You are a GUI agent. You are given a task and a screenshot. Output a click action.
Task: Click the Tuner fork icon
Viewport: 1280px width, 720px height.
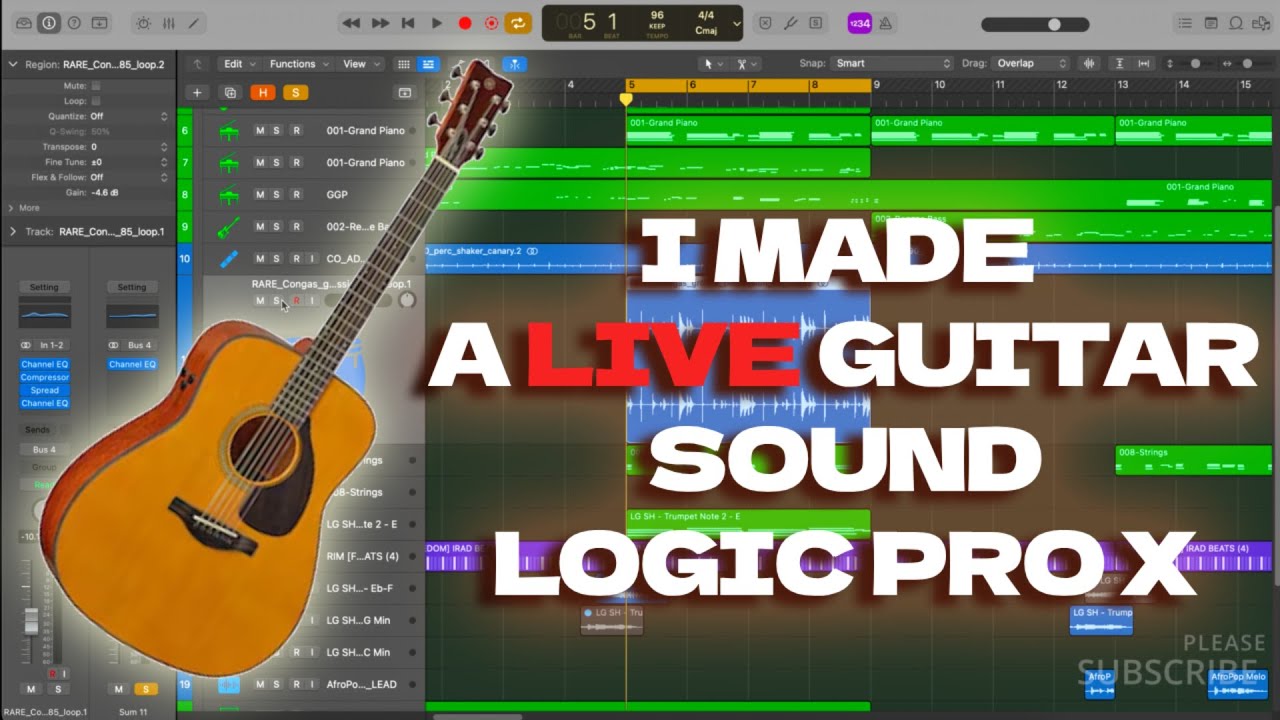coord(791,22)
